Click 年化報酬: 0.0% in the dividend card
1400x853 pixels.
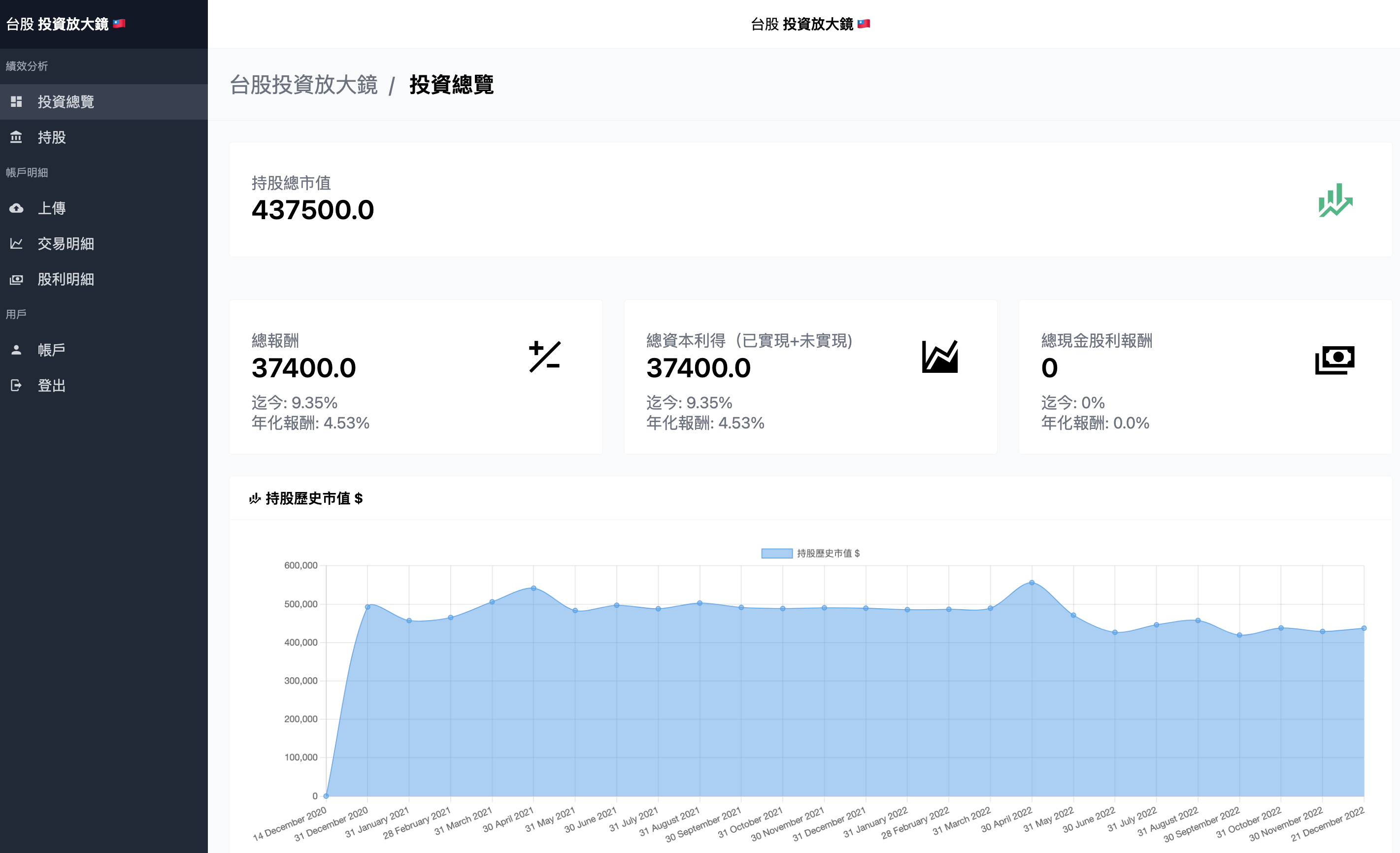1096,423
